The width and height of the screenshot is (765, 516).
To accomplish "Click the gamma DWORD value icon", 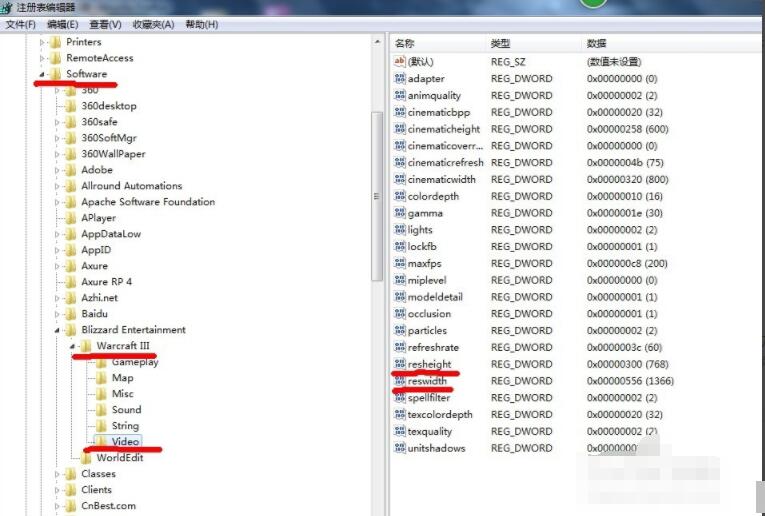I will [x=399, y=213].
